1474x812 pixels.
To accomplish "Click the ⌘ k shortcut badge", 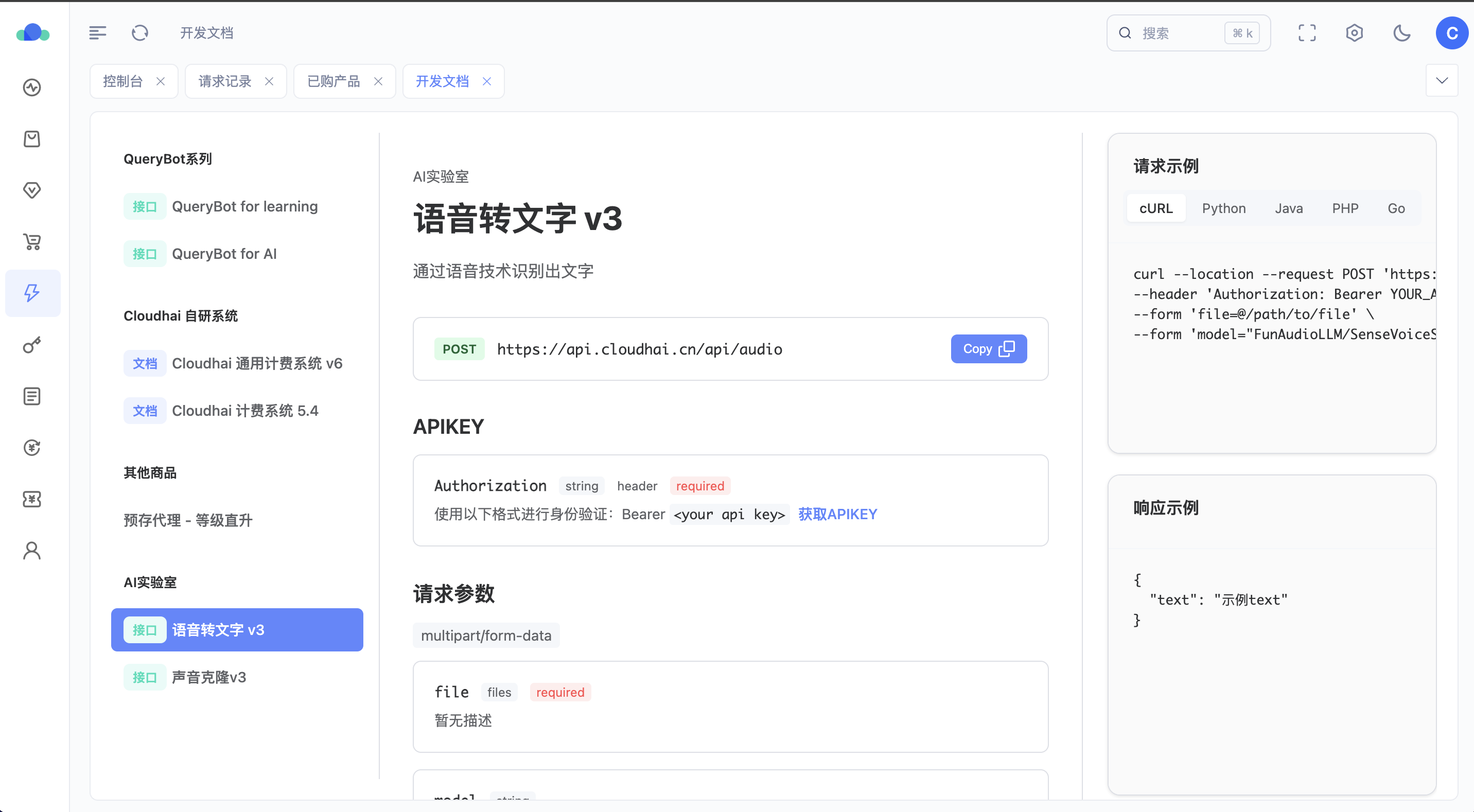I will (1242, 33).
